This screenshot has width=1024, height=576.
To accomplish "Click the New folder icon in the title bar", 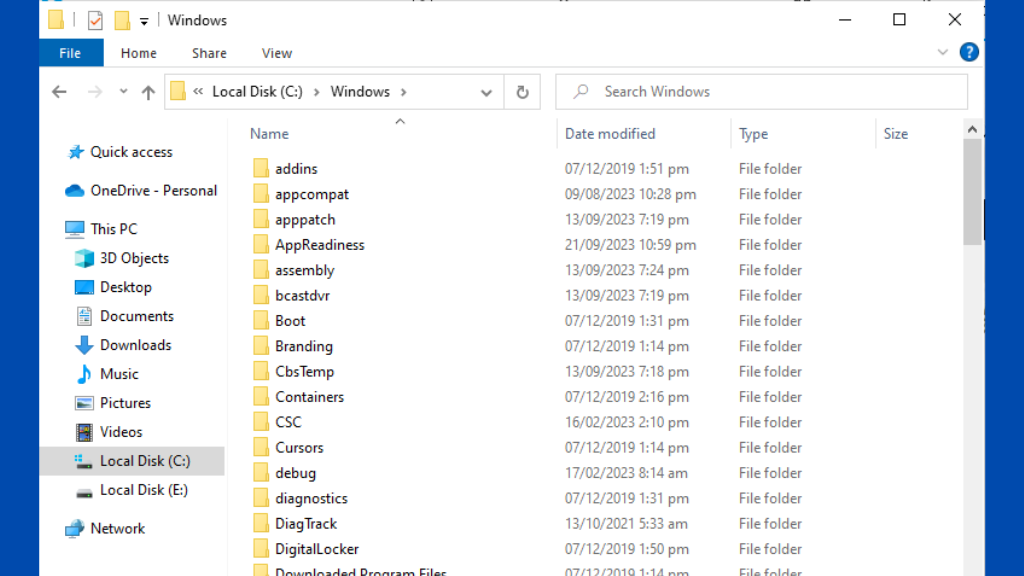I will pos(122,20).
